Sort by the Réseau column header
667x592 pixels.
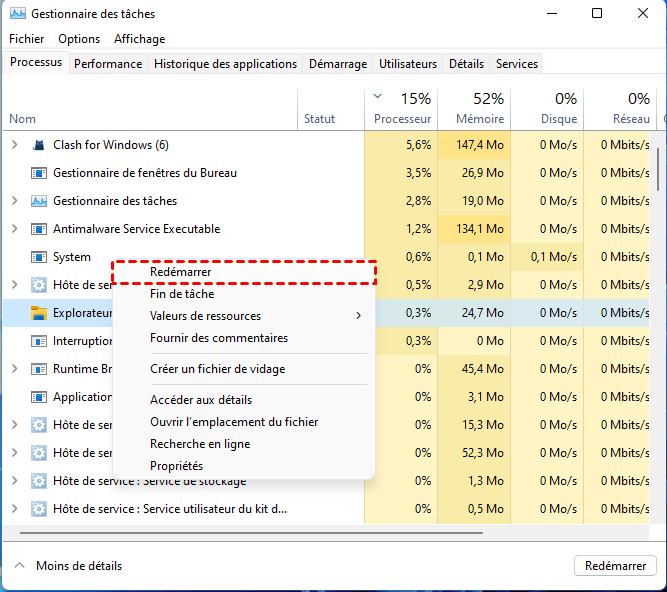[x=620, y=110]
